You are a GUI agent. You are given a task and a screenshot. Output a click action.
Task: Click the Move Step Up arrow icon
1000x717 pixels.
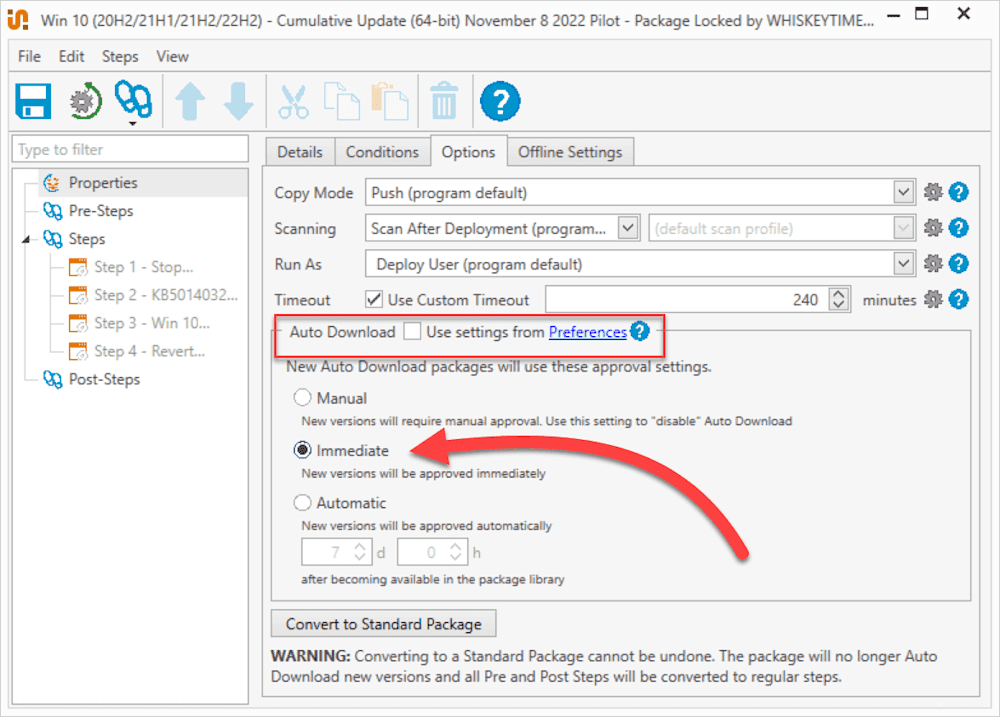click(189, 100)
